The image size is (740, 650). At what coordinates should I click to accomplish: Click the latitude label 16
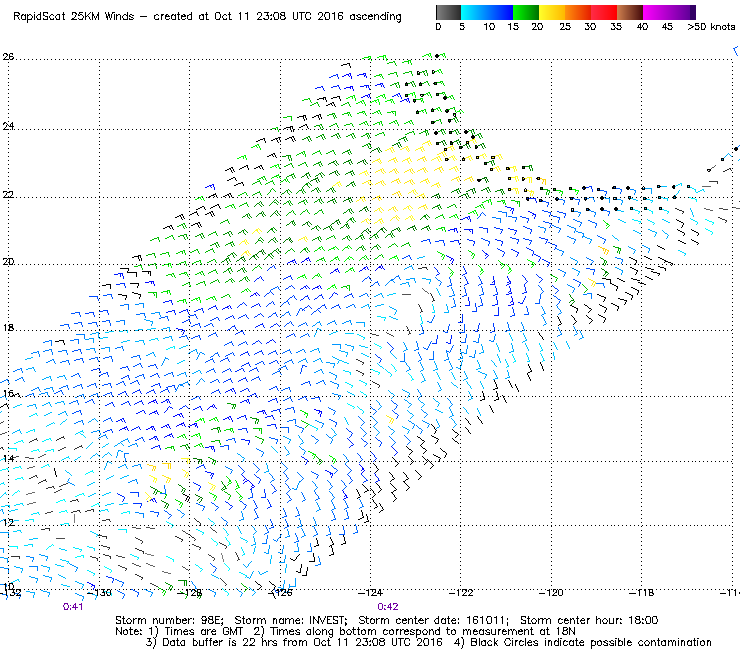[x=8, y=393]
